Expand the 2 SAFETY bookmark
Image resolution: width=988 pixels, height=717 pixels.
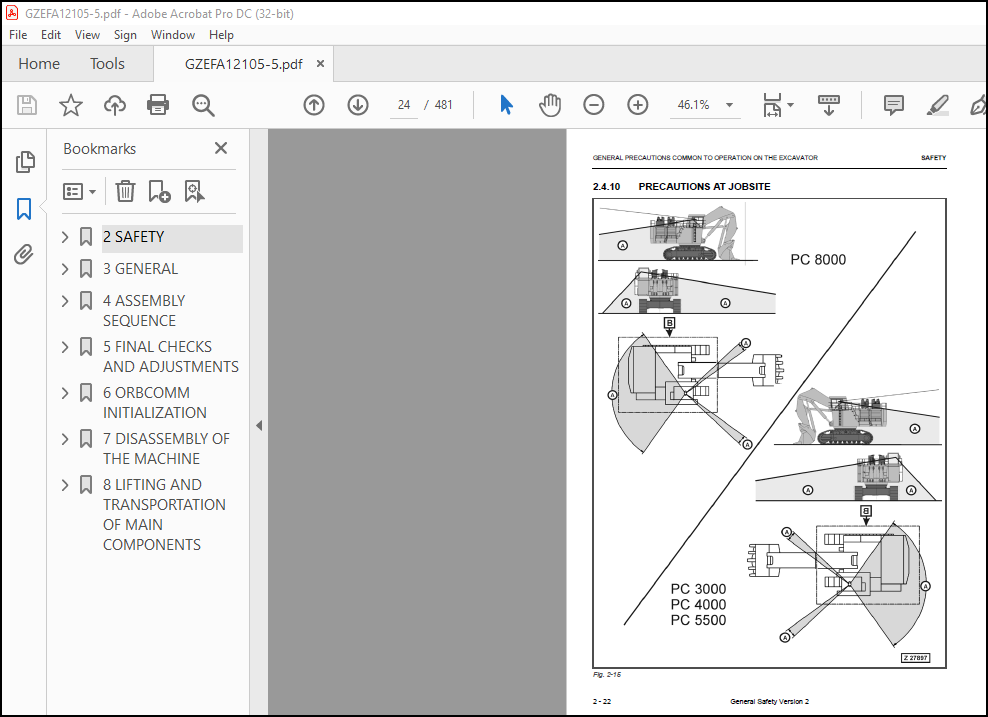65,237
